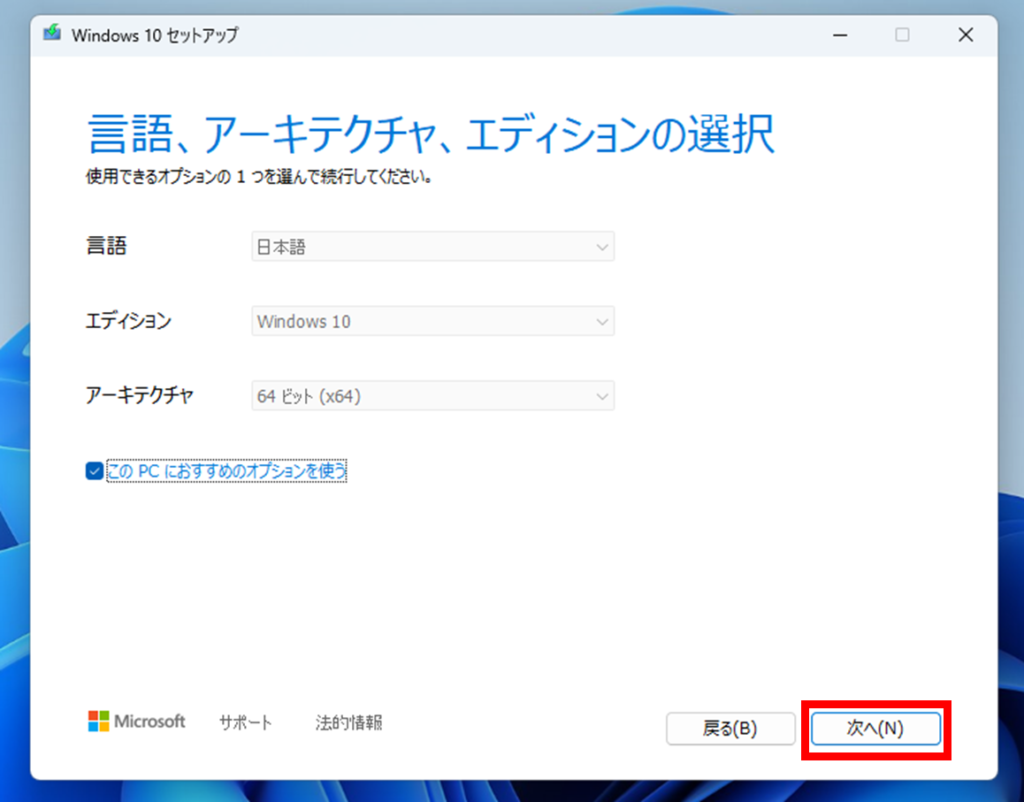
Task: Click the text '使用できるオプションの 1 つを選んで続行してください。'
Action: (259, 177)
